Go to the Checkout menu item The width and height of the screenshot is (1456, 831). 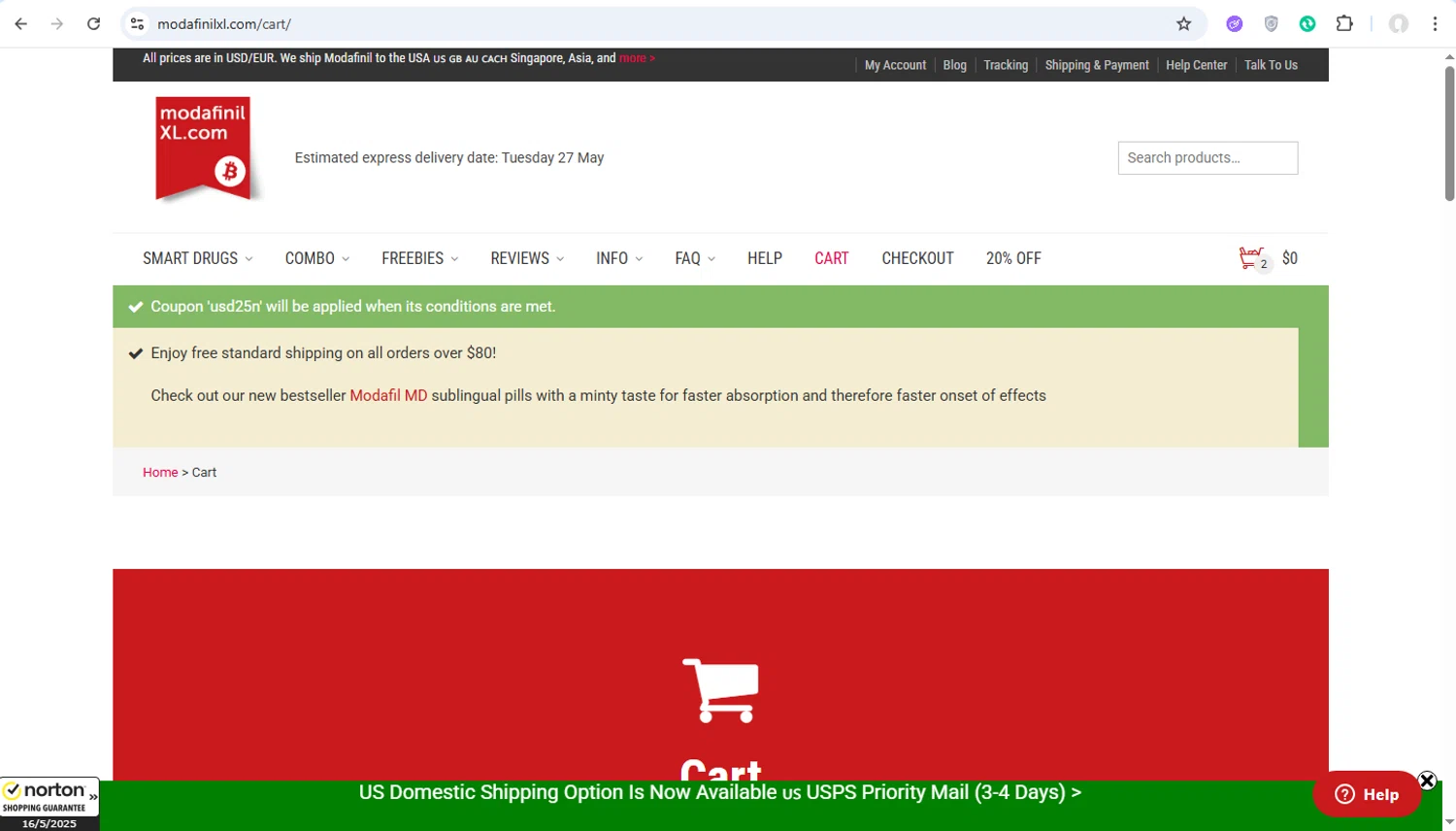point(917,258)
